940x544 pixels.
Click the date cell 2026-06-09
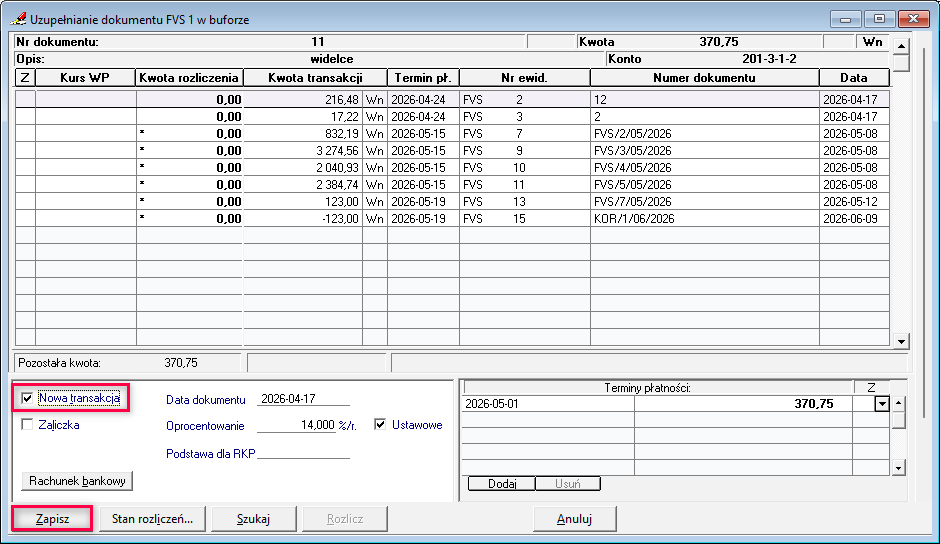(850, 218)
